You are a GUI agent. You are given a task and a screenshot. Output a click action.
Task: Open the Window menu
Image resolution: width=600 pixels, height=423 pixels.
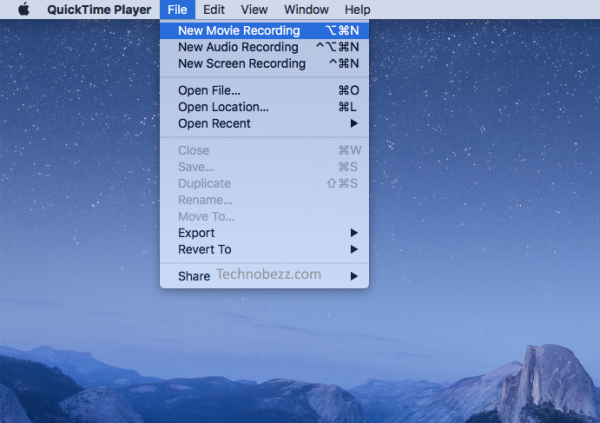[x=305, y=9]
